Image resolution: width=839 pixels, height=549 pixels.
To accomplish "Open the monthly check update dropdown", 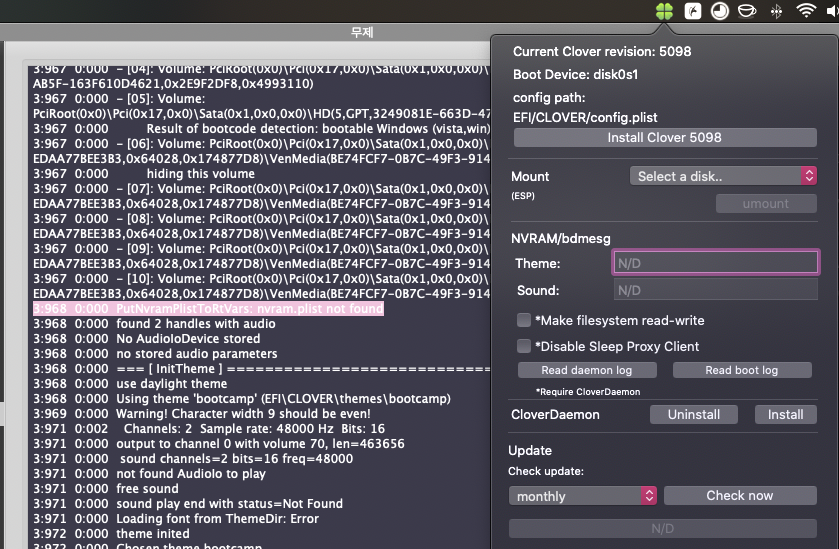I will [582, 496].
